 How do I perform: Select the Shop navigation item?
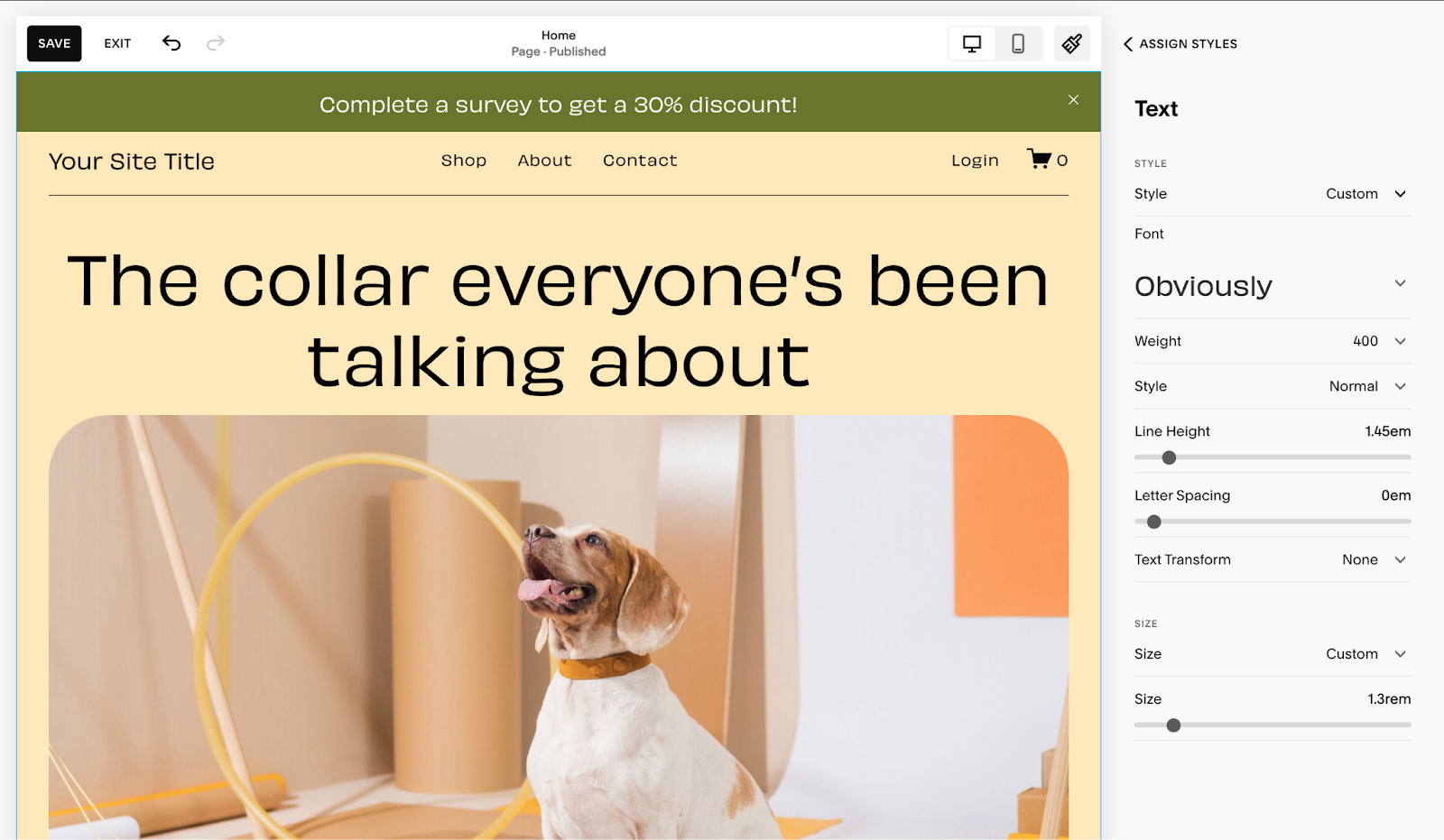click(x=464, y=160)
